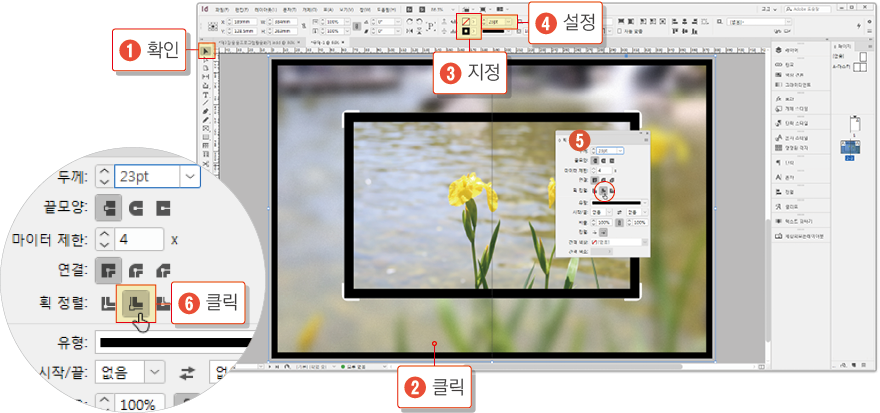
Task: Open 유형 stroke type dropdown in enlarged view
Action: coord(174,341)
